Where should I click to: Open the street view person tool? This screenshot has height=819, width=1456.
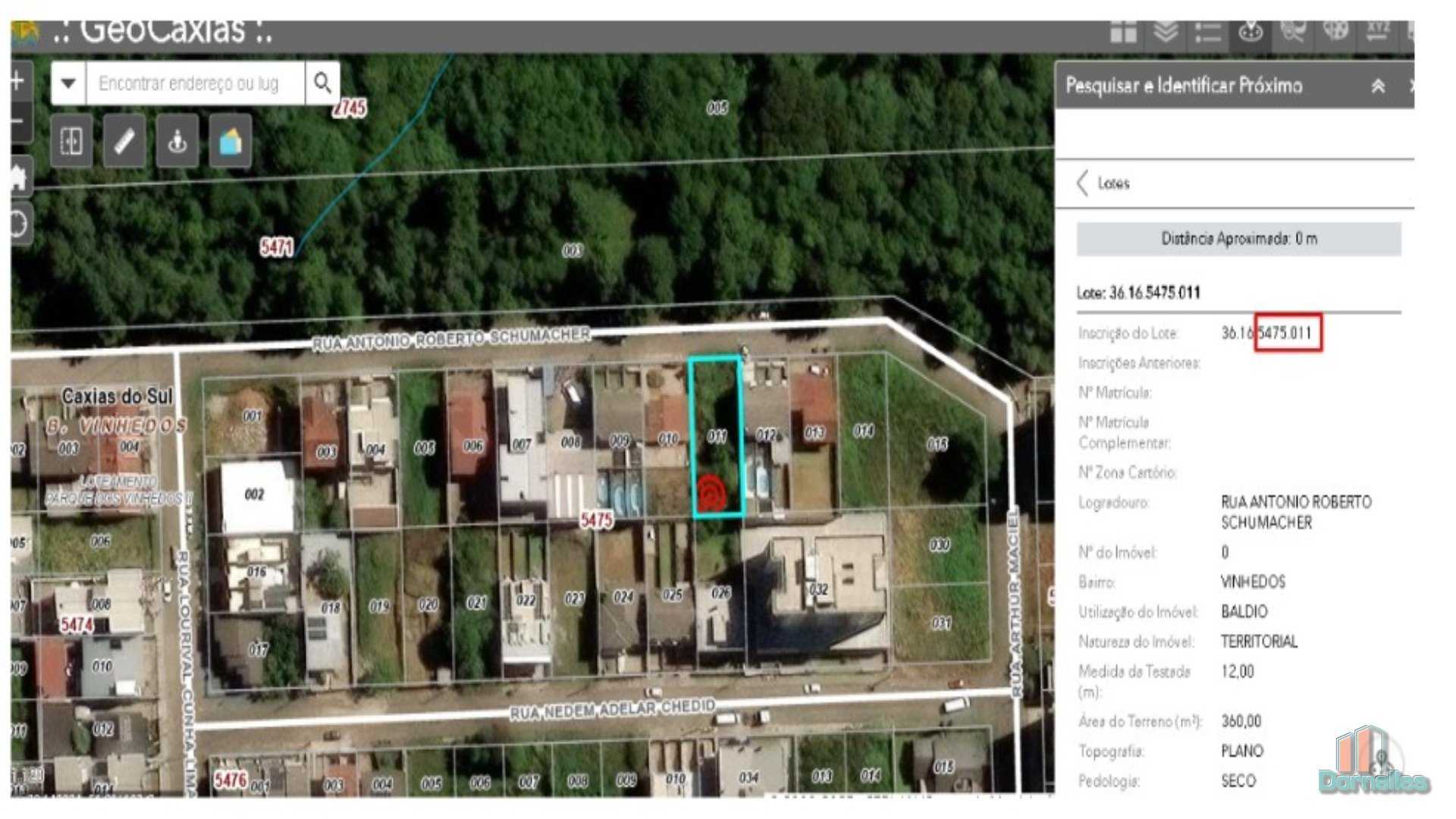[177, 141]
